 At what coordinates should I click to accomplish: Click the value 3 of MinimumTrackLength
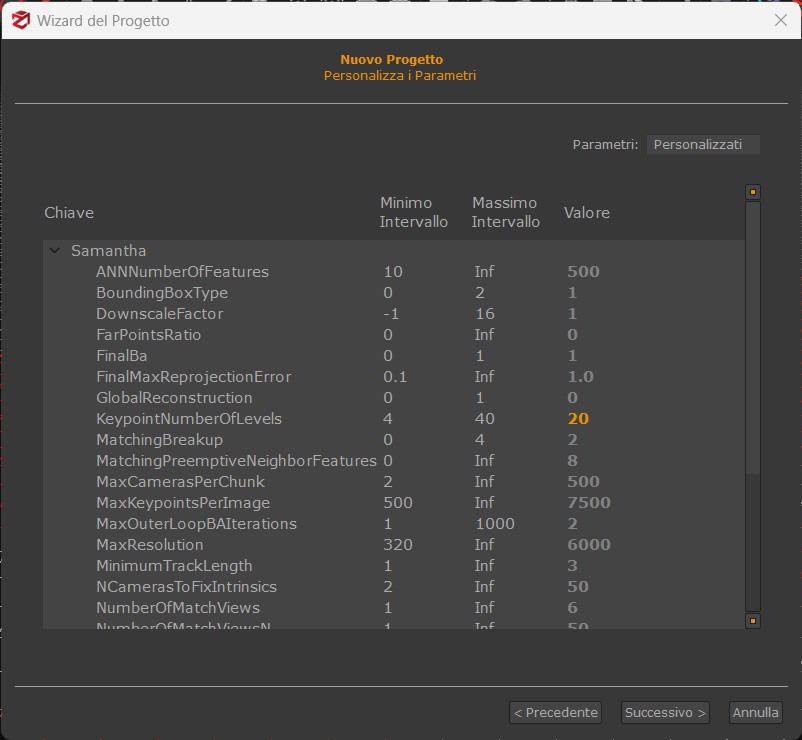pyautogui.click(x=572, y=566)
